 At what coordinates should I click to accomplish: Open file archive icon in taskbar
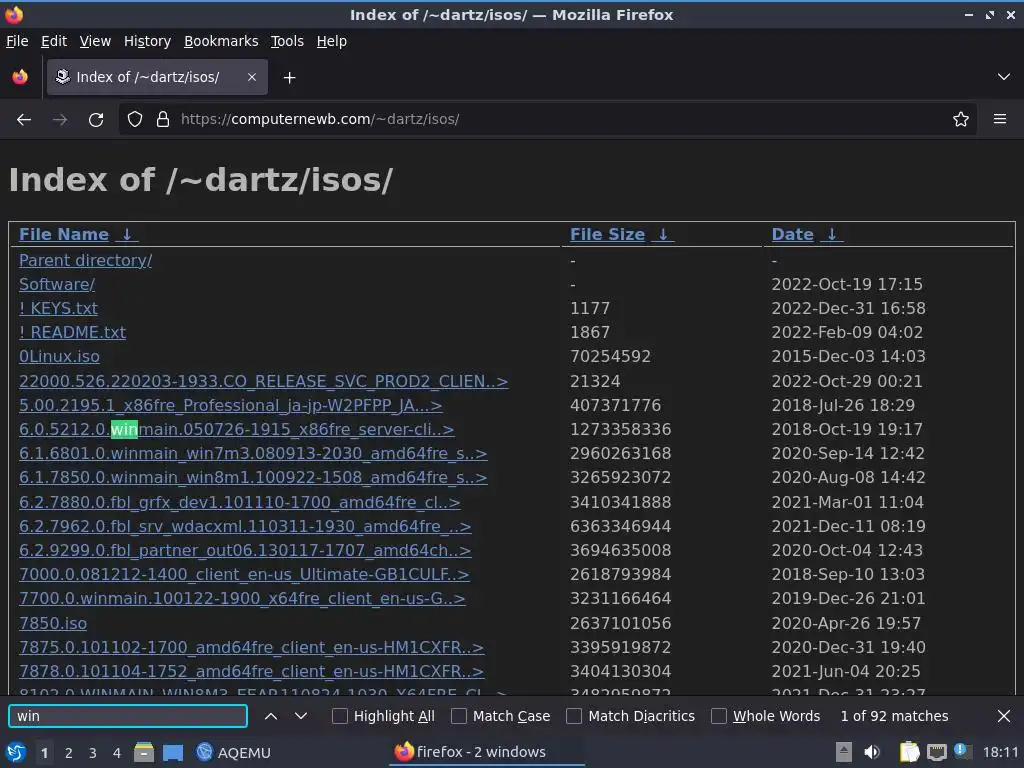click(x=144, y=752)
